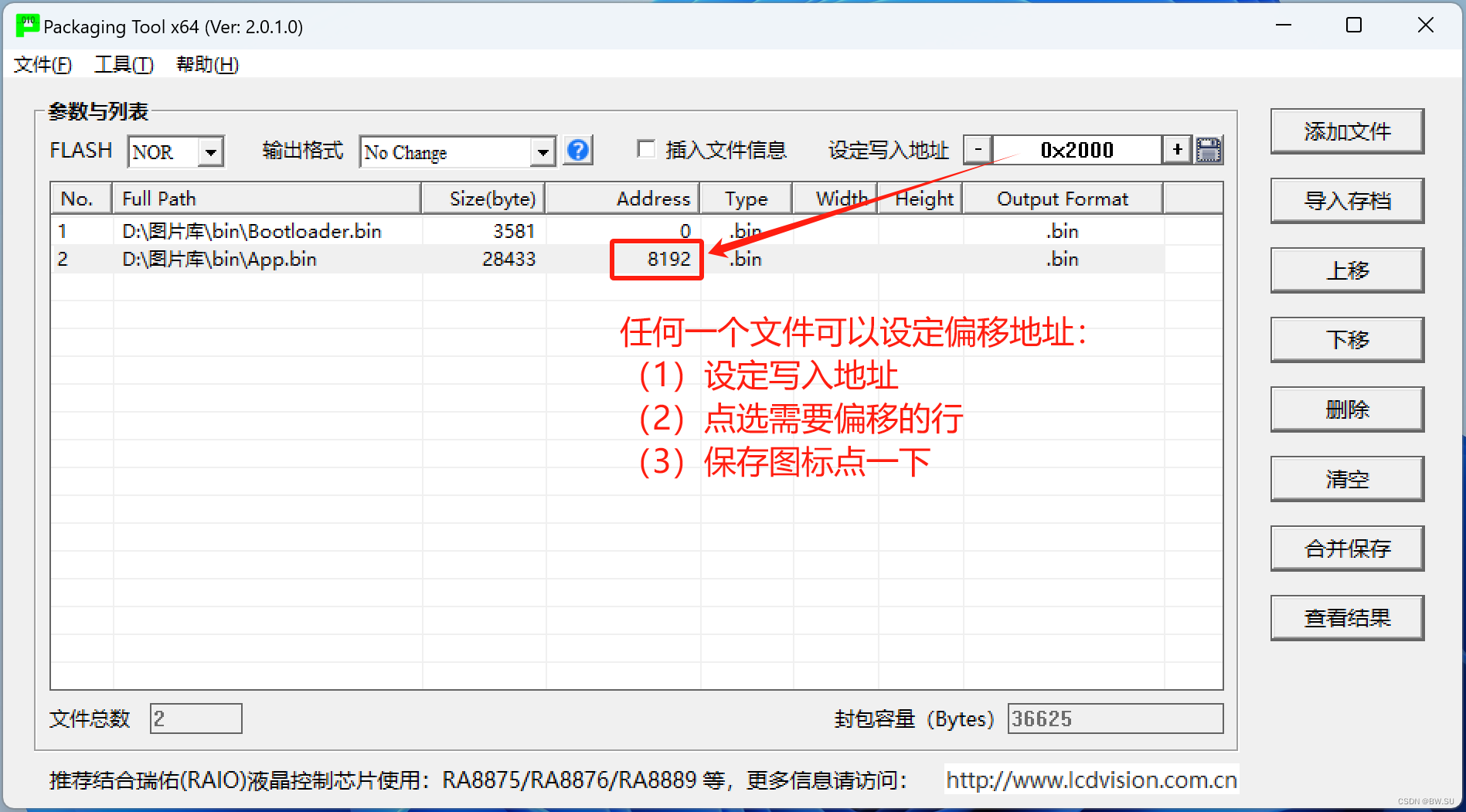Viewport: 1466px width, 812px height.
Task: Click the 封包容量 field showing 36625
Action: pos(1115,719)
